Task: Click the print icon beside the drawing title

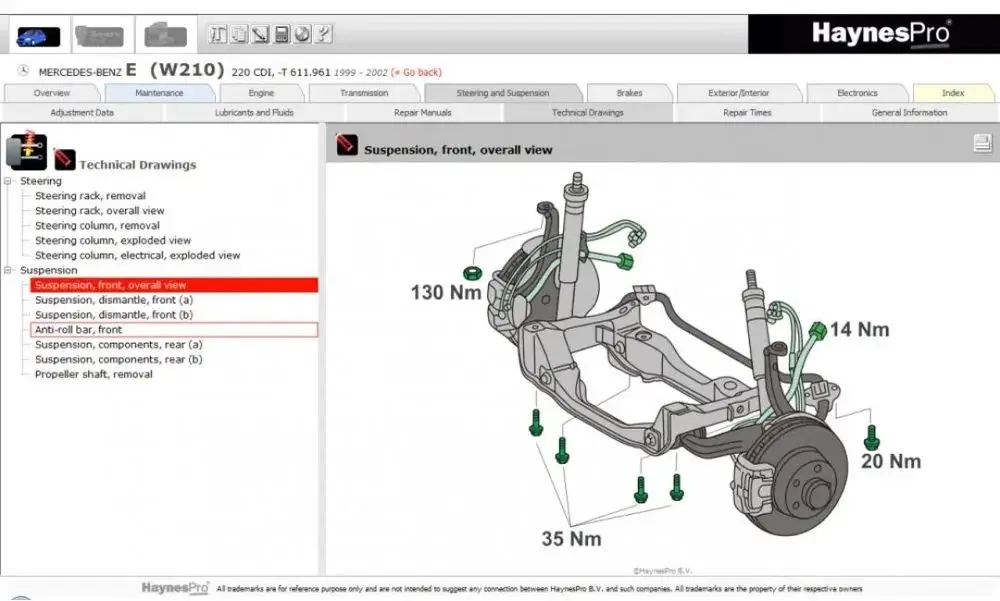Action: pyautogui.click(x=983, y=143)
